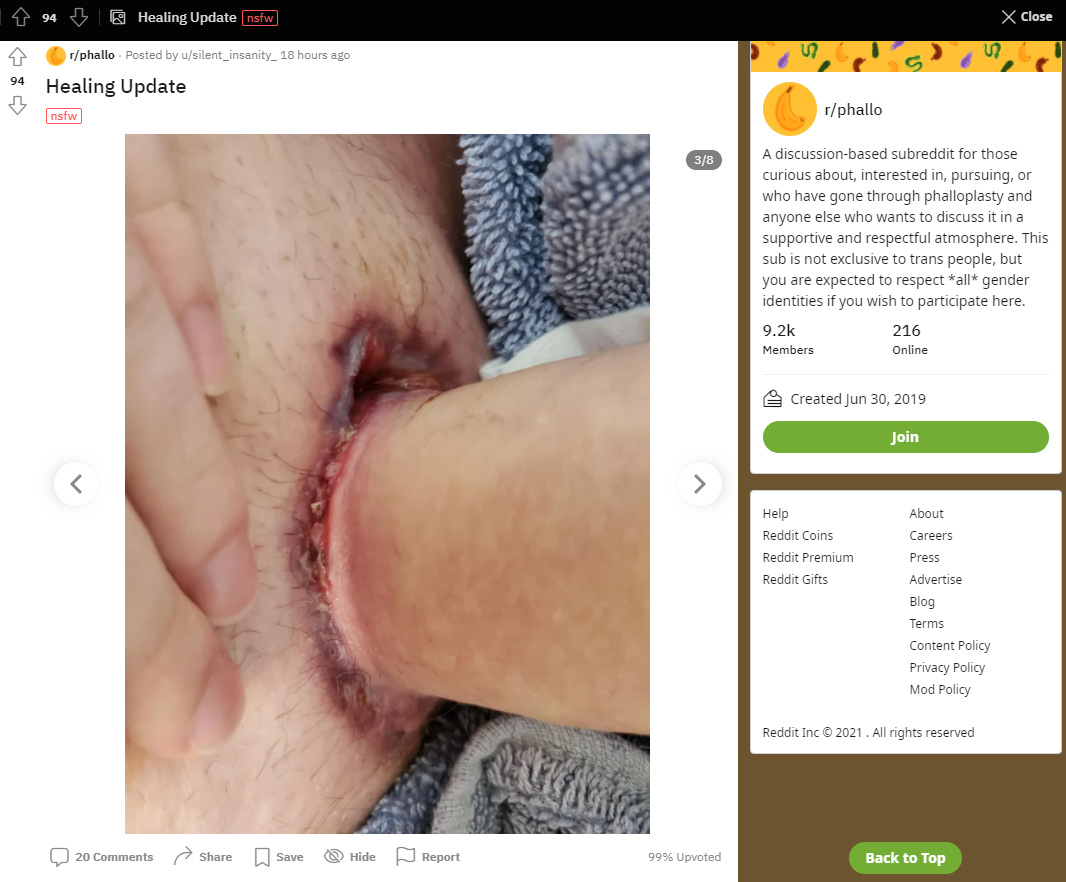Go to the next gallery image

click(x=700, y=484)
